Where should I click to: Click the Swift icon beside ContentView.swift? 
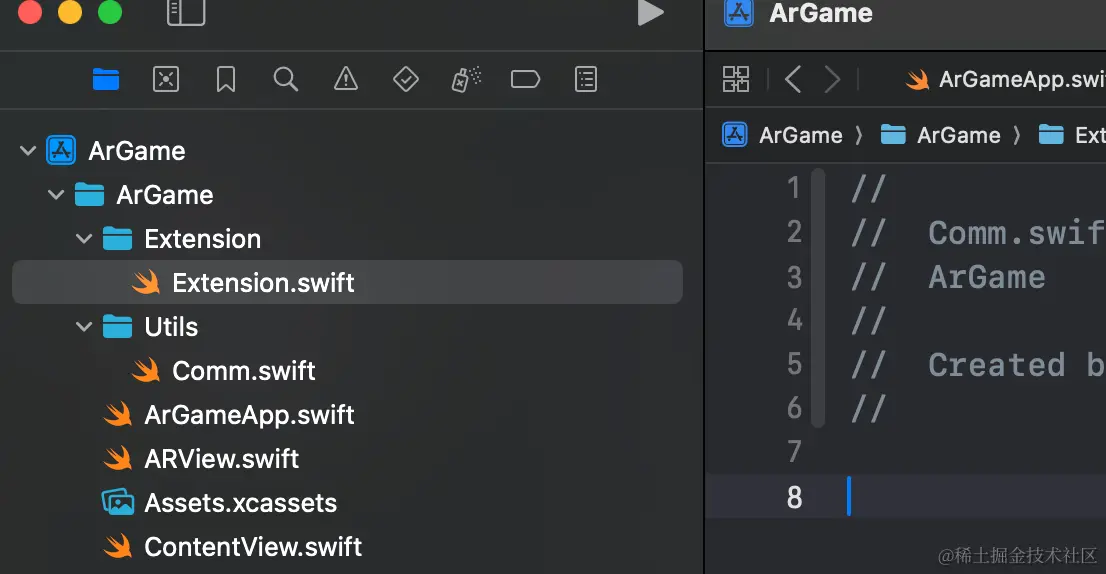pyautogui.click(x=118, y=546)
